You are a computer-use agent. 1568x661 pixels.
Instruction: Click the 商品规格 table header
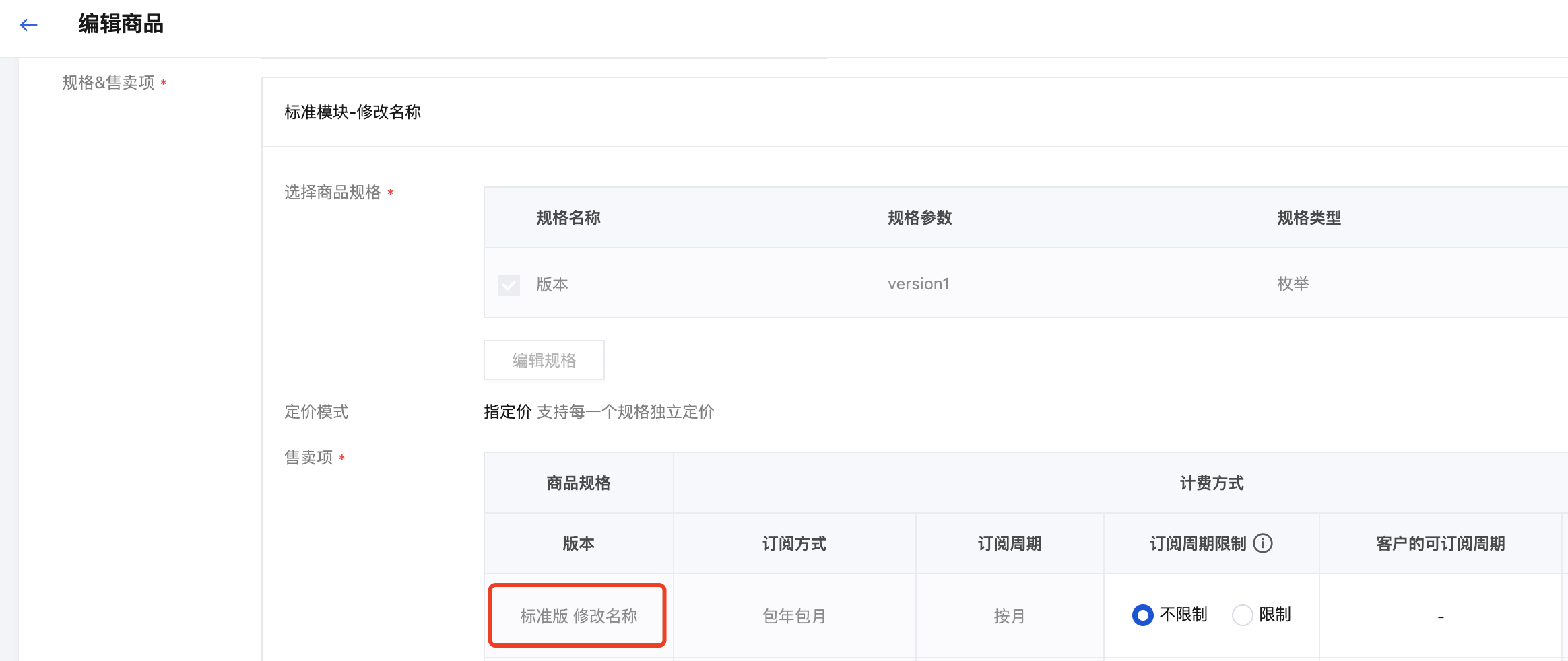[x=578, y=483]
